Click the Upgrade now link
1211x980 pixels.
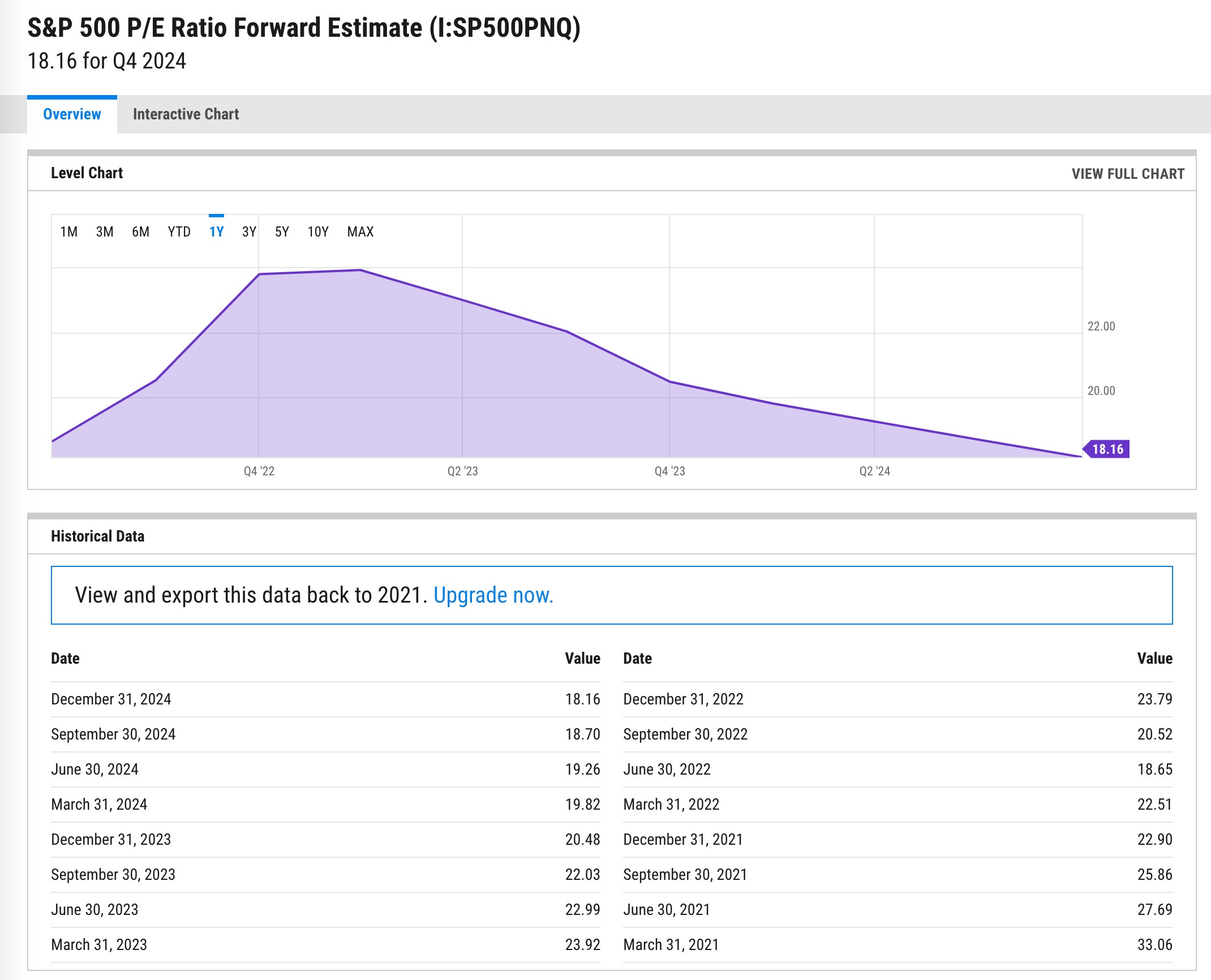coord(493,595)
